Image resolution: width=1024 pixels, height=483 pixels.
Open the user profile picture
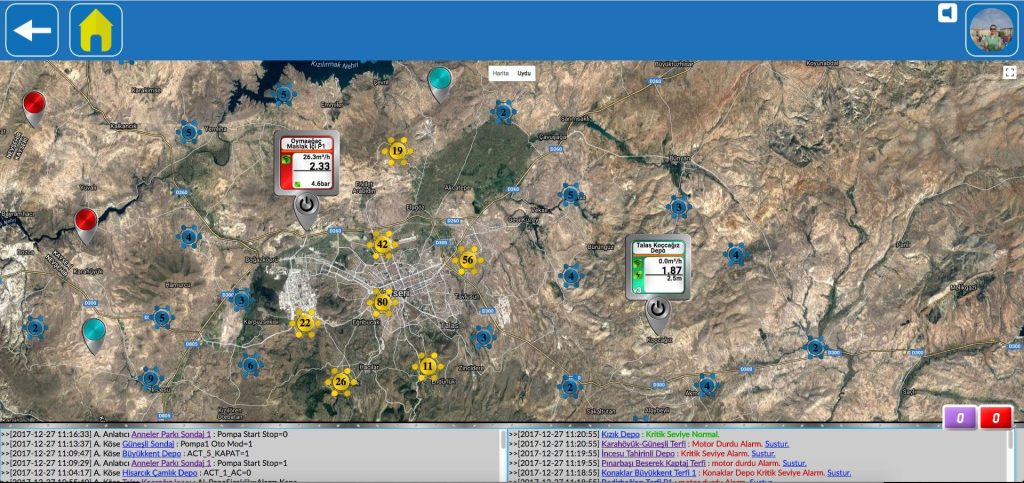(991, 30)
